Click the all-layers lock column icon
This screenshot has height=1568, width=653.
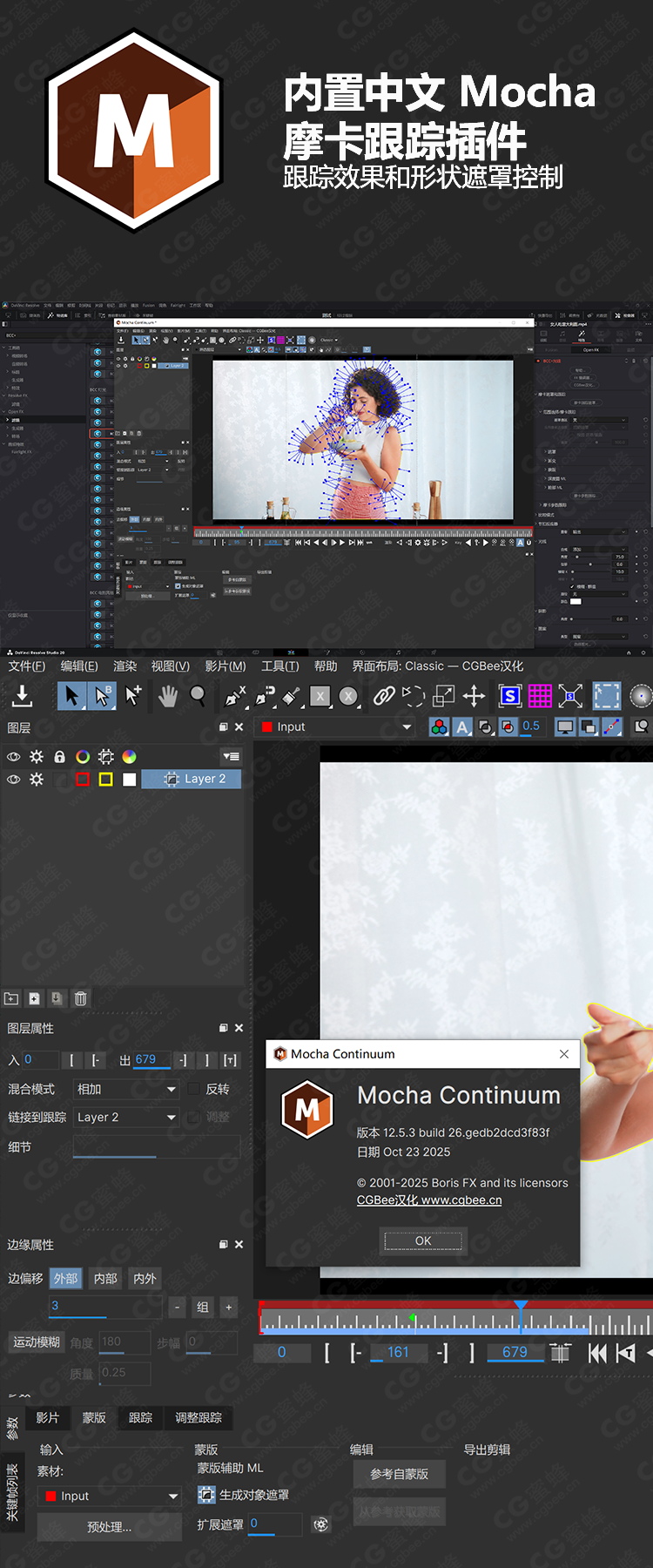point(59,756)
